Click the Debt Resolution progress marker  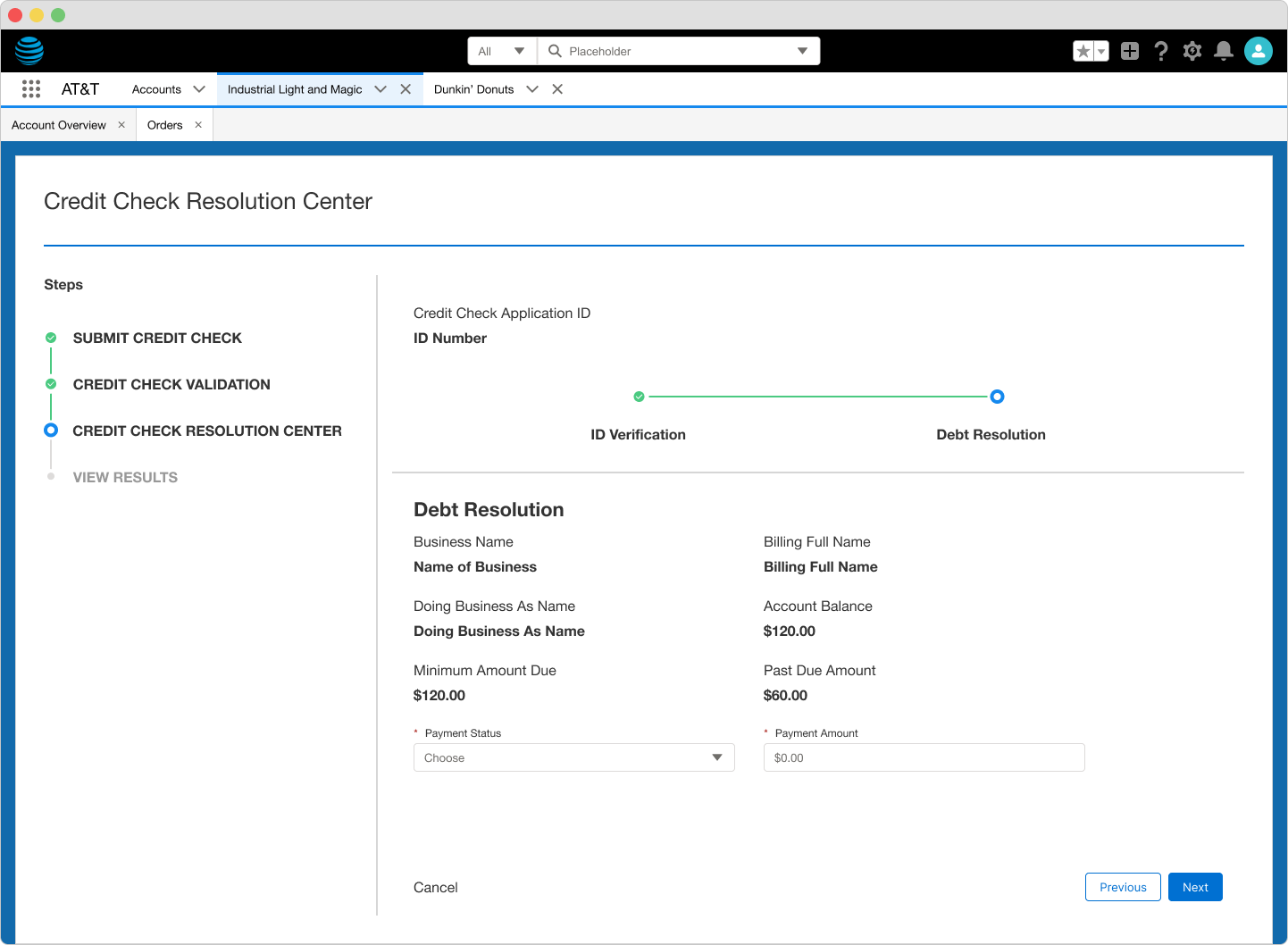point(997,397)
